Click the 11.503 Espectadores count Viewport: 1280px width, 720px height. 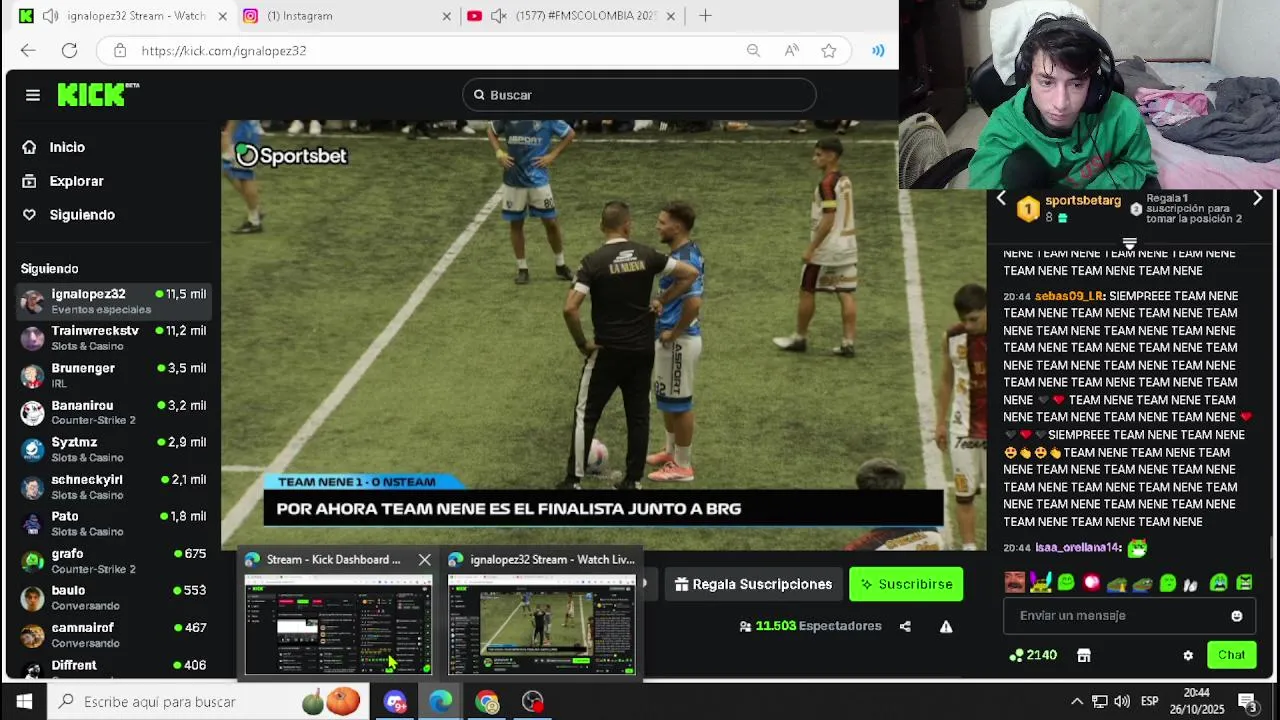(810, 626)
